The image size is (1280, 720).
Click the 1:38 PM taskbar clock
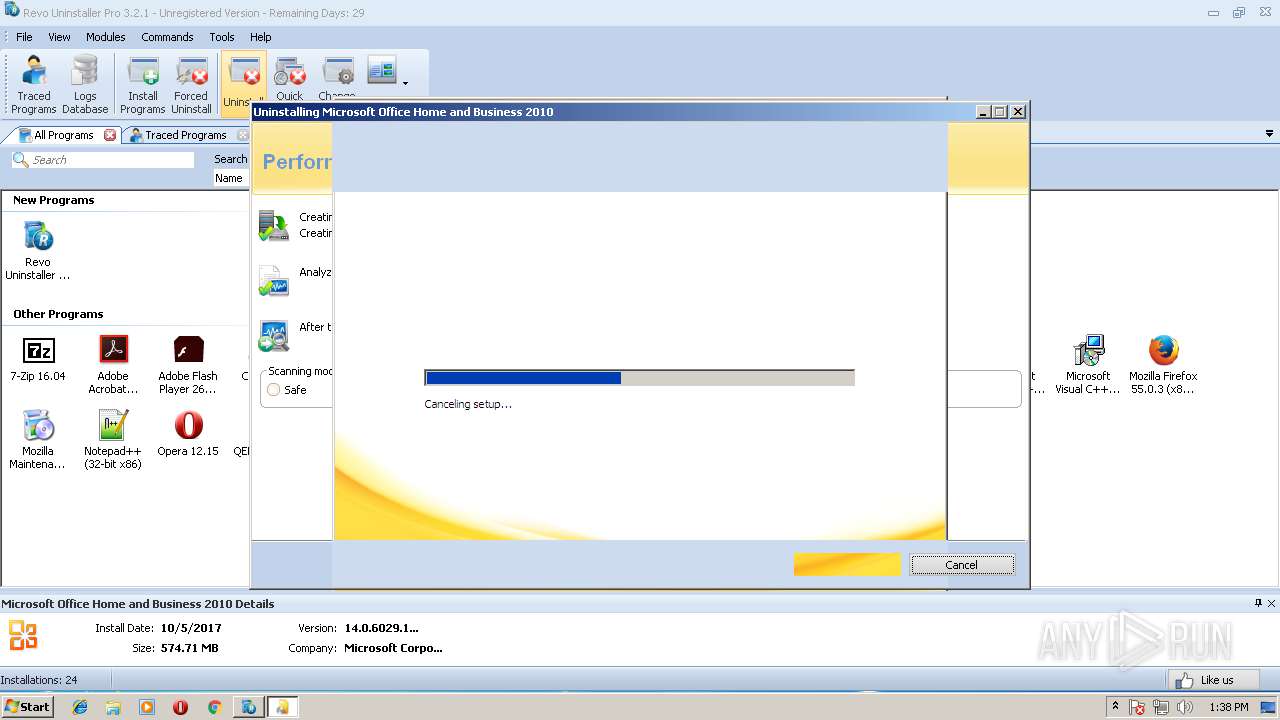pos(1228,707)
